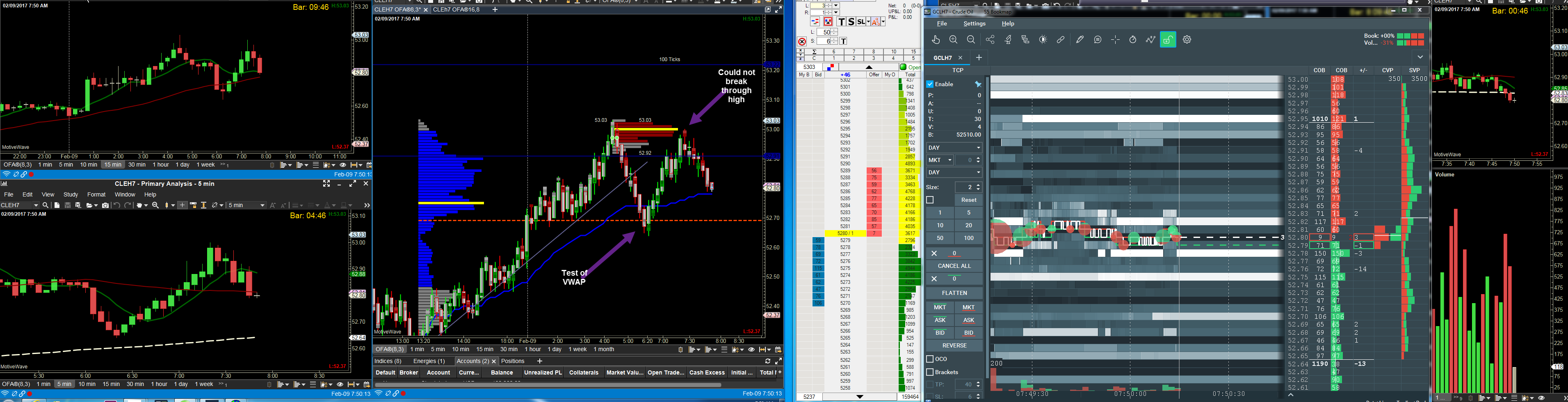The width and height of the screenshot is (1568, 402).
Task: Open the Bookmap indicators line chart icon
Action: (x=1150, y=40)
